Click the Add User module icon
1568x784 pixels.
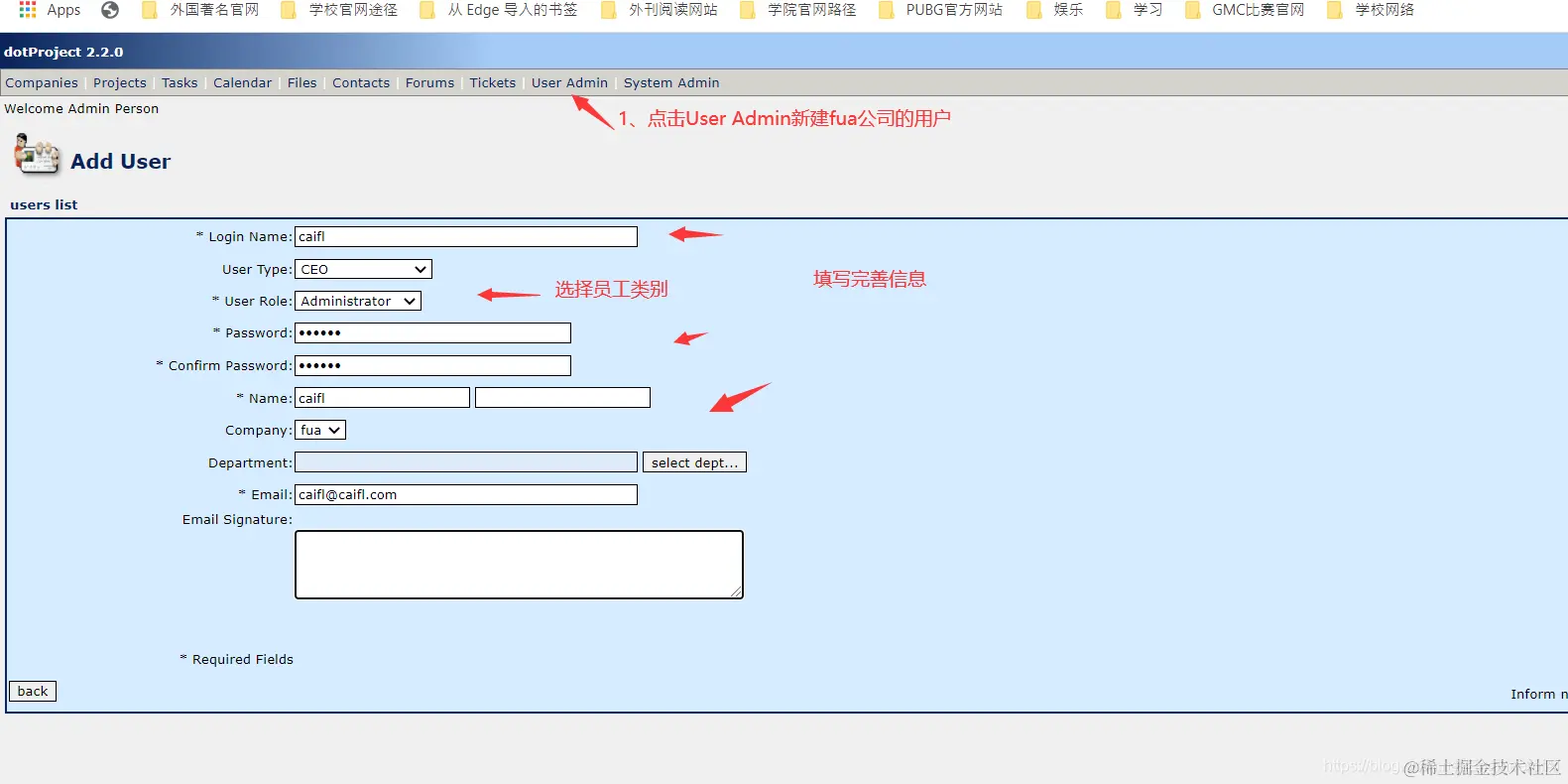click(x=37, y=155)
